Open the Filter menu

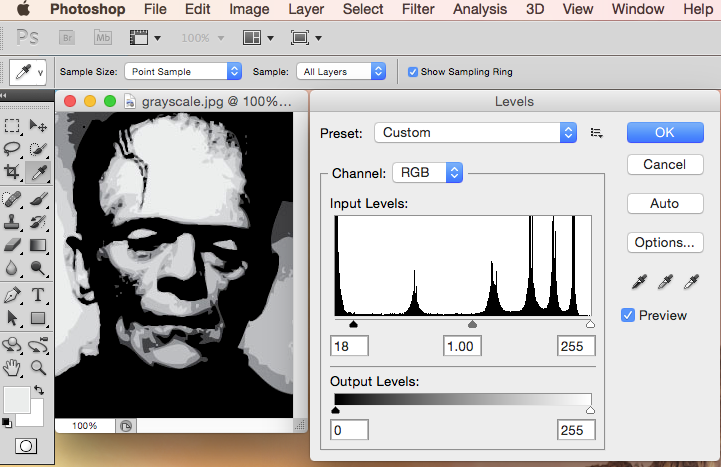tap(419, 9)
